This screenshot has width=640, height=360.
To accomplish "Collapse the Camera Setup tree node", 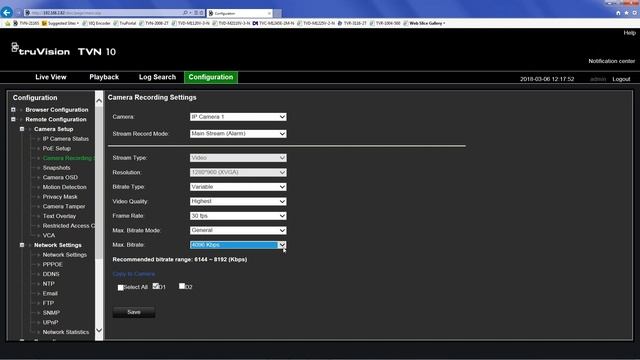I will [22, 129].
